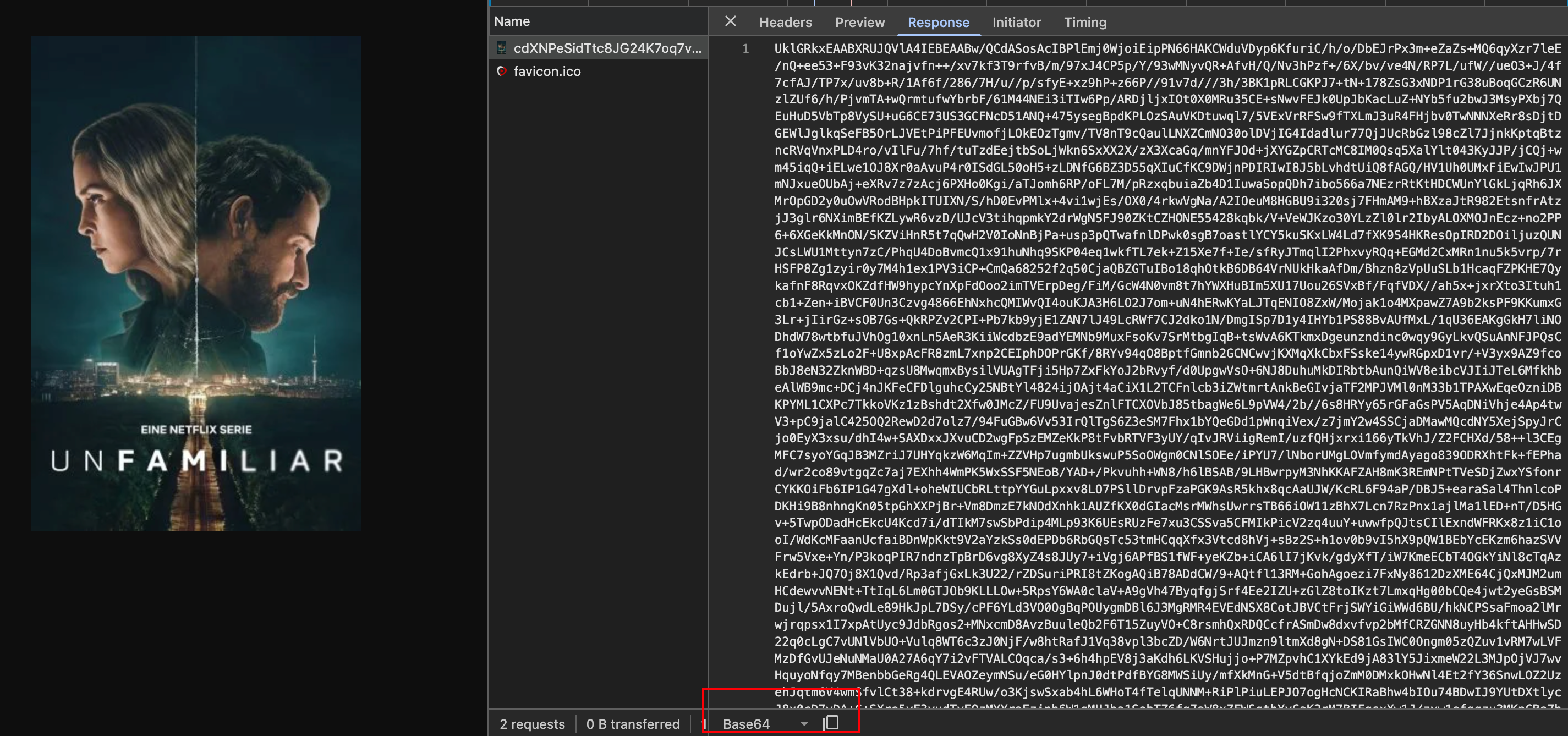Open the Headers tab
1568x736 pixels.
coord(785,23)
